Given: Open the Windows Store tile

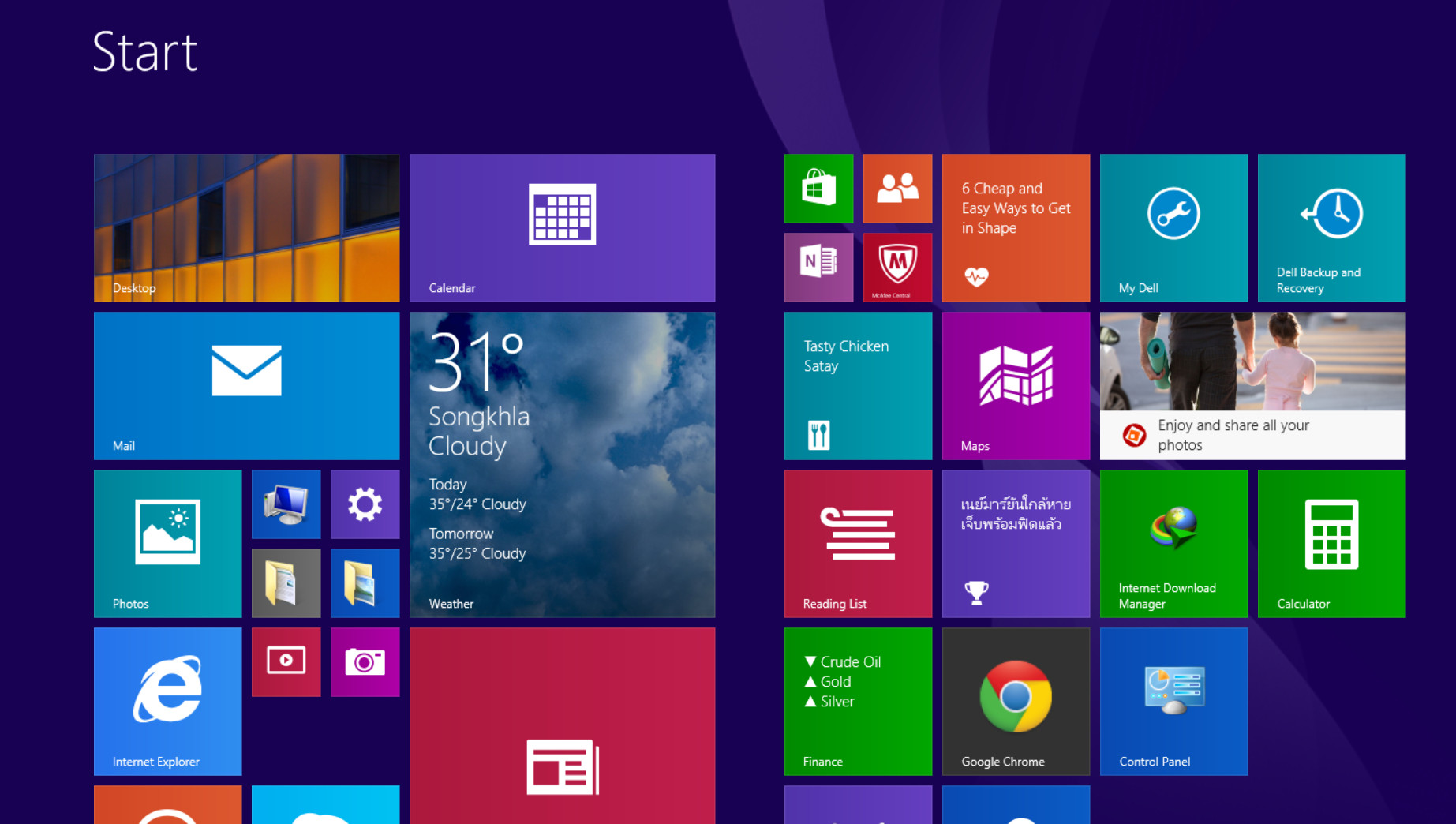Looking at the screenshot, I should [818, 188].
